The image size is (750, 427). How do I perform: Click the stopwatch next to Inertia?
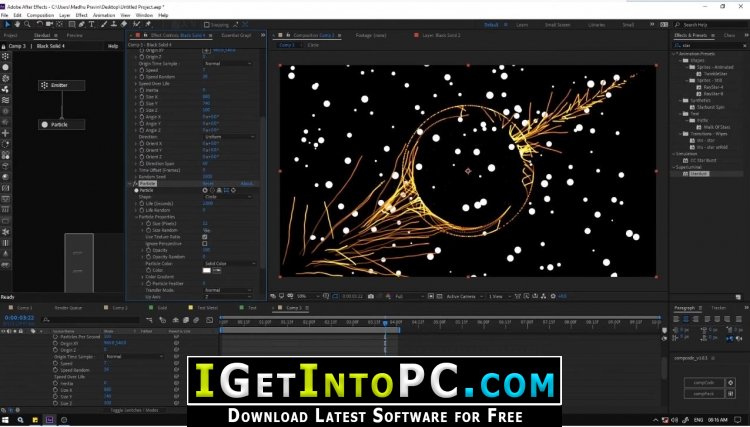142,90
